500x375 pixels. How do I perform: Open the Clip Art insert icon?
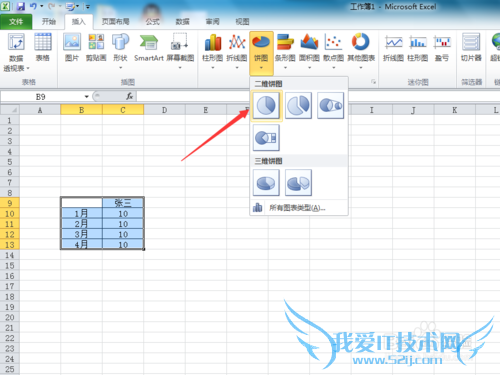[96, 43]
